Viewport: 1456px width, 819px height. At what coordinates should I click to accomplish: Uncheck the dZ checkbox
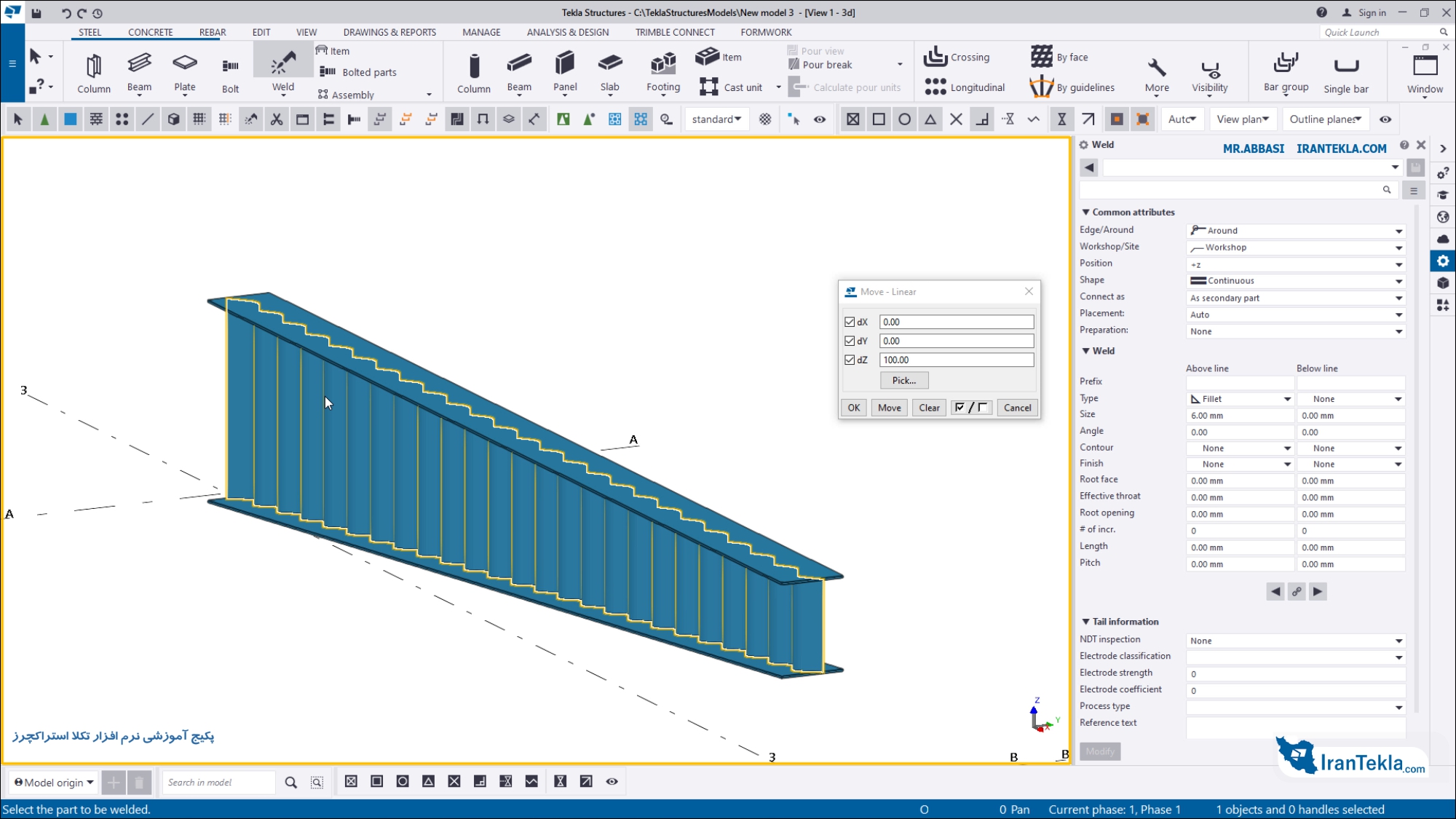[850, 360]
